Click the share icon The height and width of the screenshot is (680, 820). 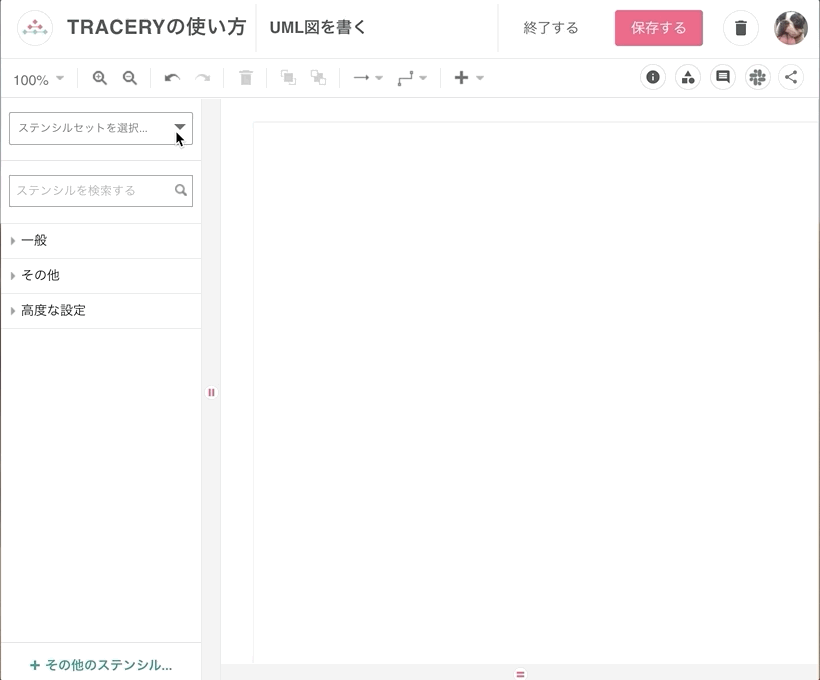click(791, 77)
